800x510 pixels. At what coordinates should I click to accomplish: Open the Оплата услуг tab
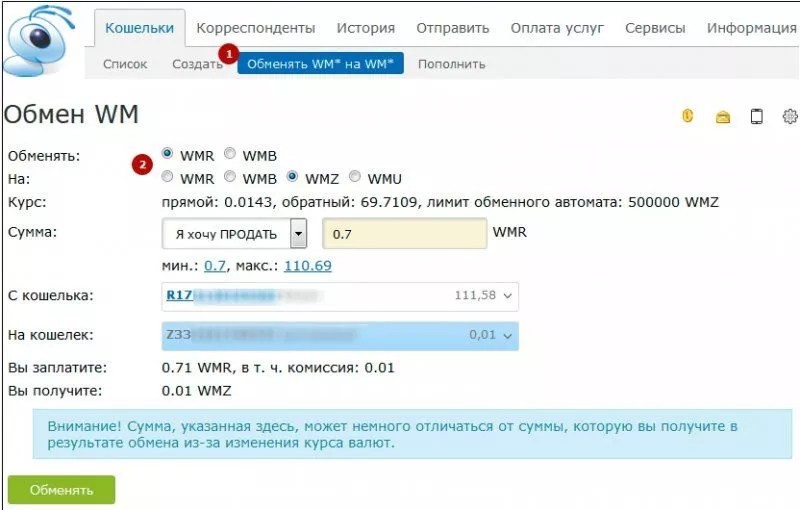pyautogui.click(x=557, y=28)
